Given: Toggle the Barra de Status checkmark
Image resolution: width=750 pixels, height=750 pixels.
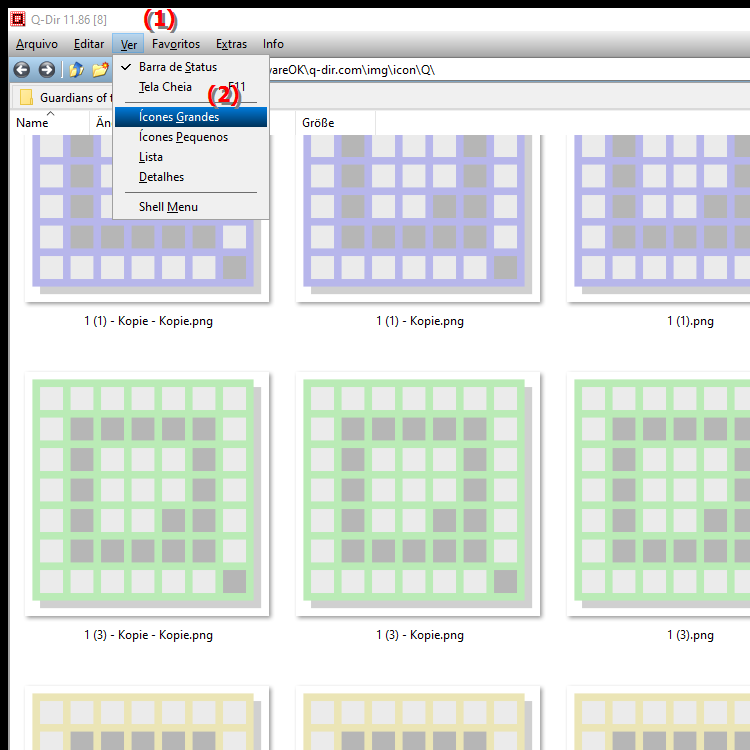Looking at the screenshot, I should pyautogui.click(x=177, y=67).
